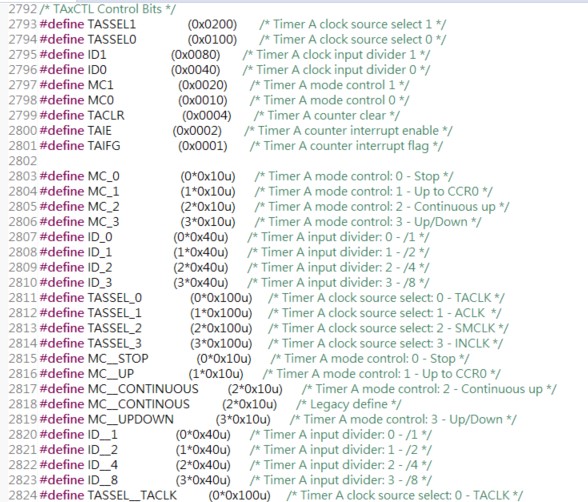
Task: Place cursor on TASSEL1 macro name
Action: point(111,24)
